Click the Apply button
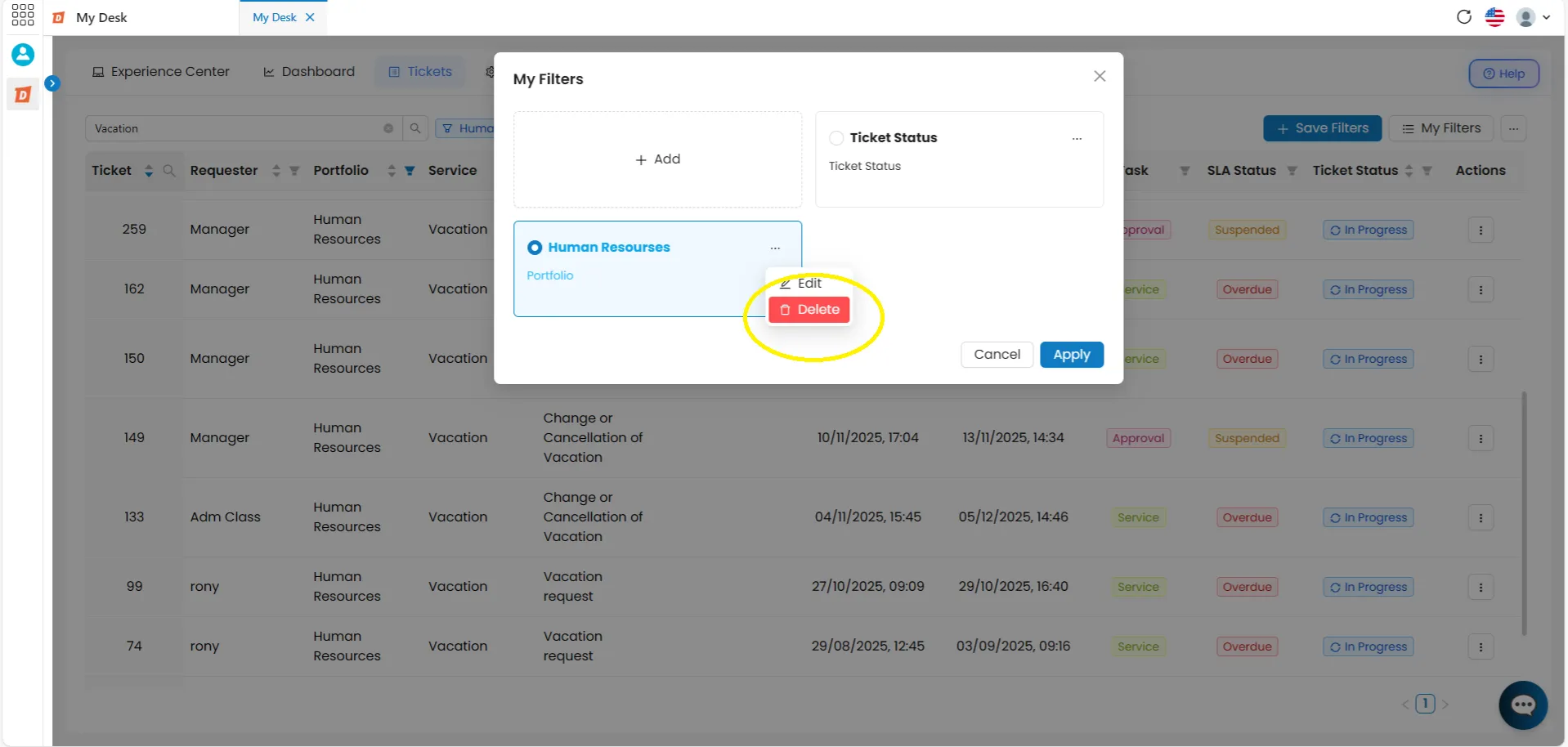Screen dimensions: 1568x747 click(x=1072, y=355)
